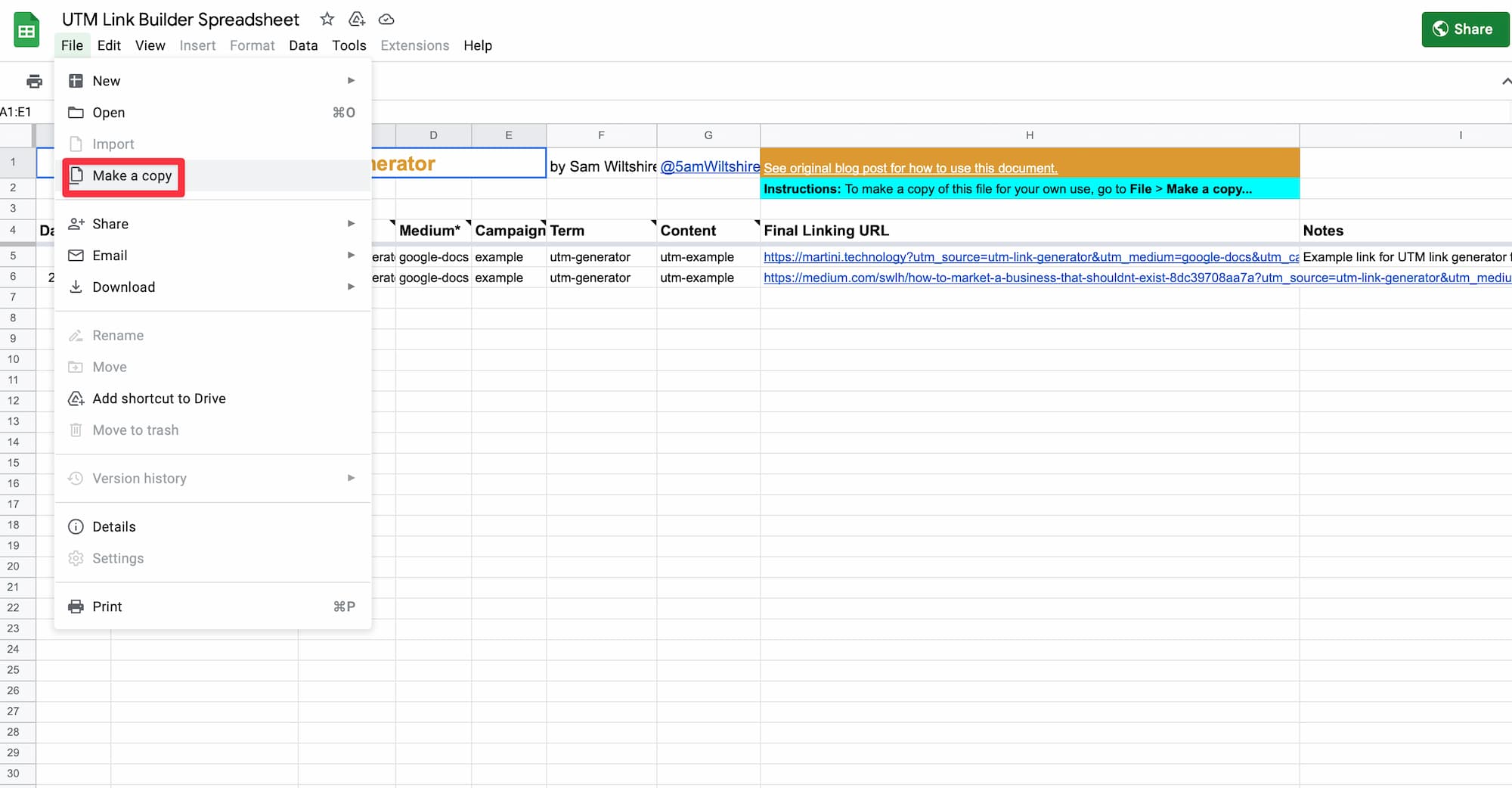Viewport: 1512px width, 788px height.
Task: Choose Add shortcut to Drive
Action: tap(212, 399)
